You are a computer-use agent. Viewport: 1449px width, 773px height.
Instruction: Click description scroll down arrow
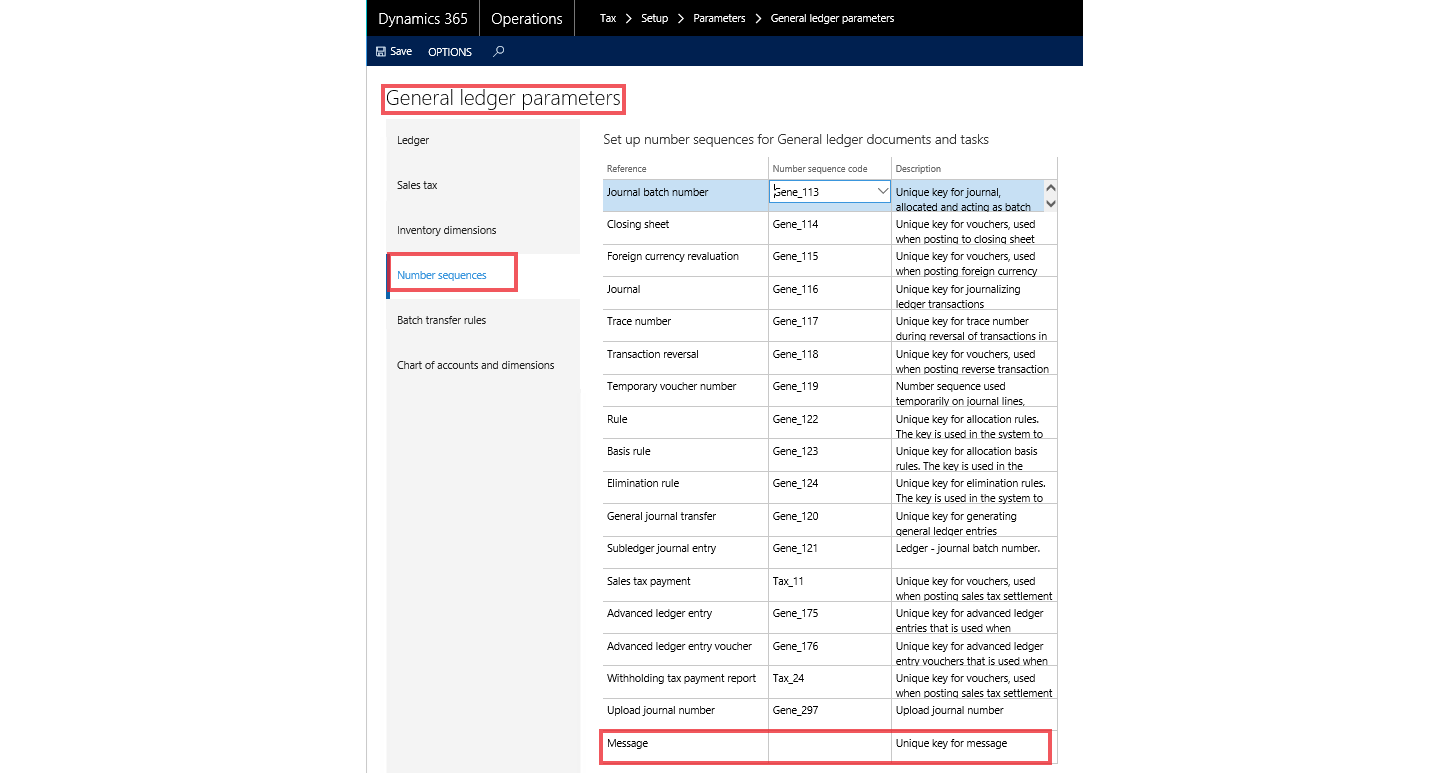[x=1050, y=203]
